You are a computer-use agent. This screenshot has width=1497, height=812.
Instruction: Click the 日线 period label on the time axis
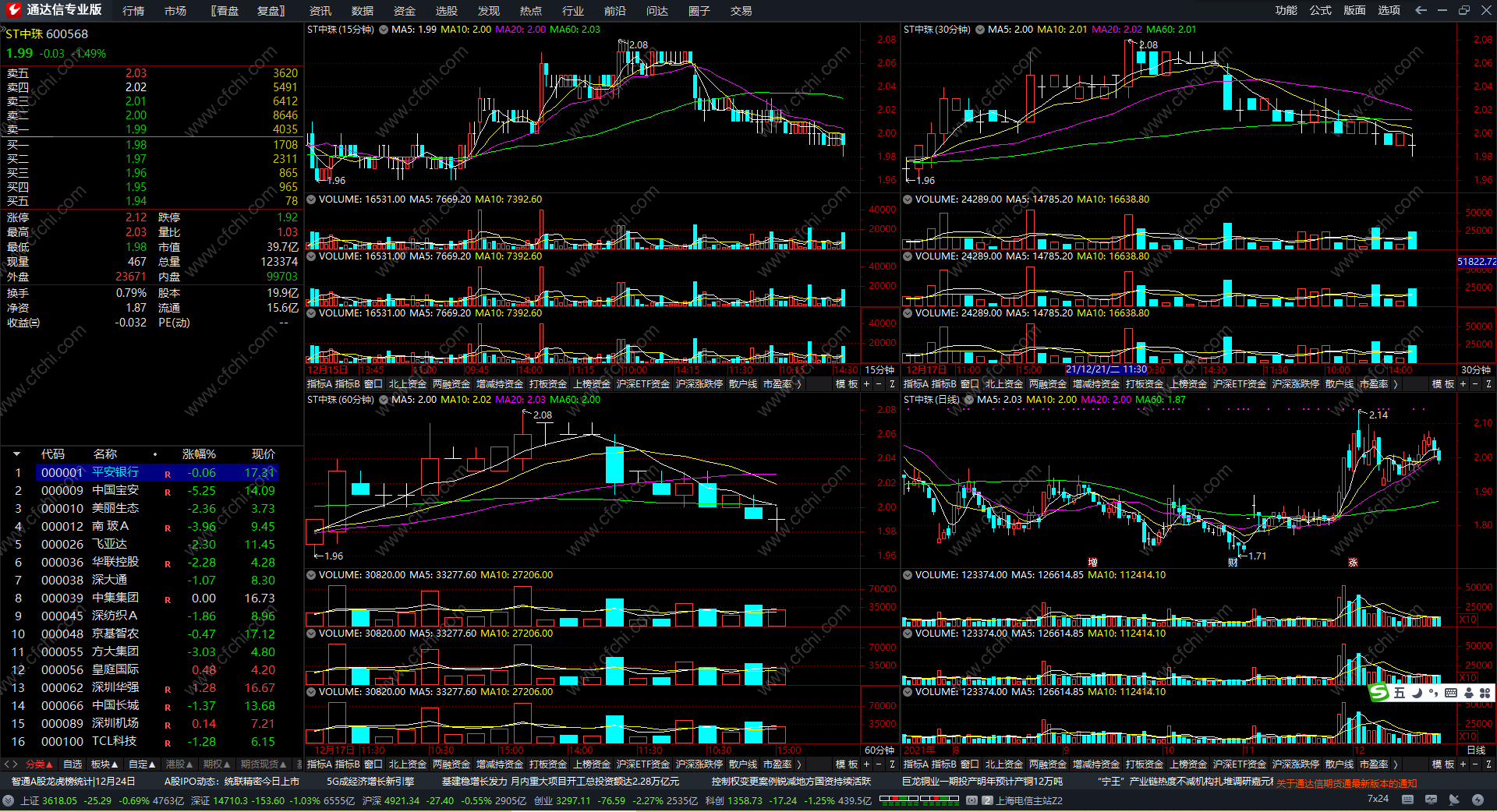tap(1476, 750)
